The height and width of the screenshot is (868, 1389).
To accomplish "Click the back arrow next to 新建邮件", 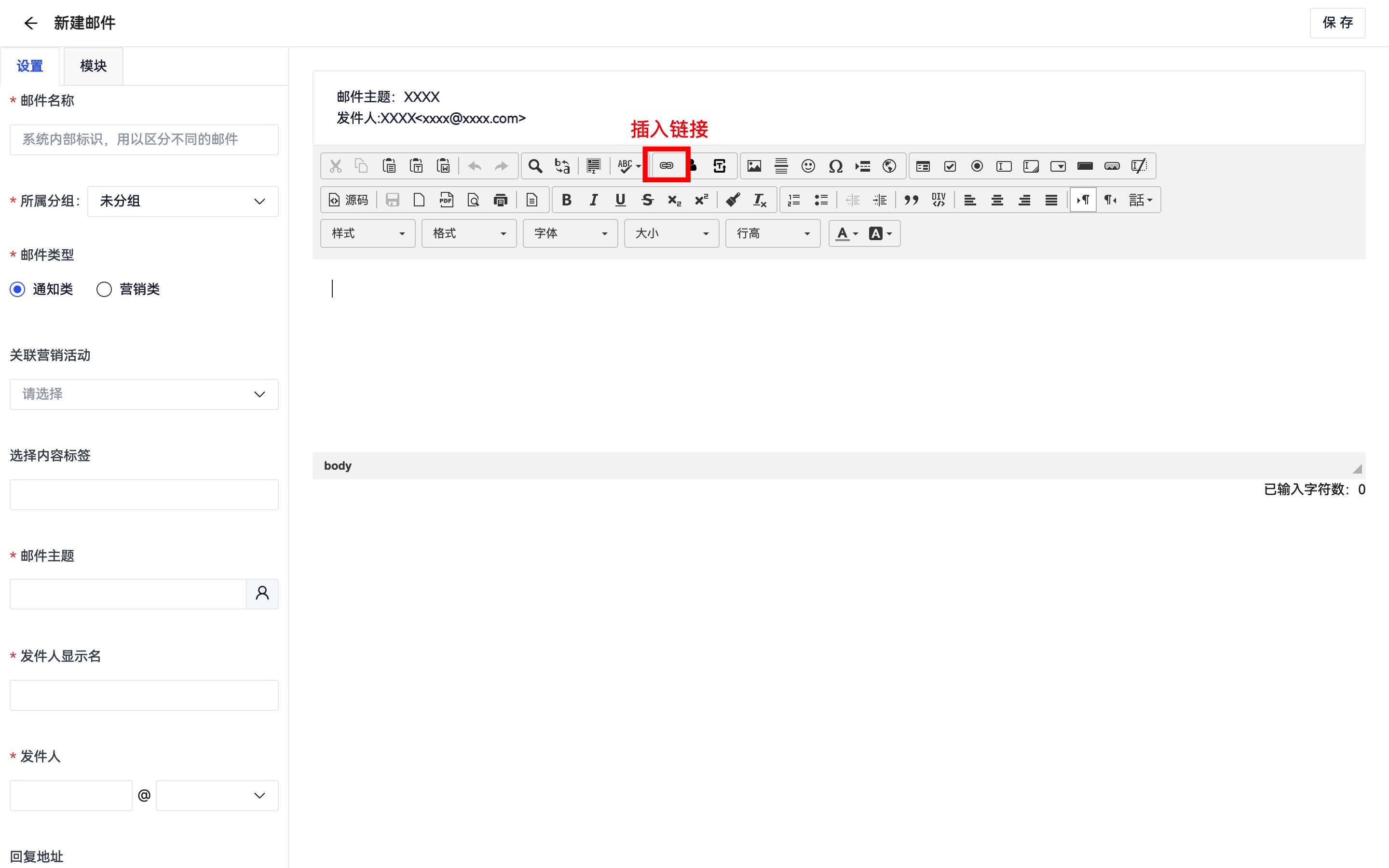I will [x=30, y=23].
